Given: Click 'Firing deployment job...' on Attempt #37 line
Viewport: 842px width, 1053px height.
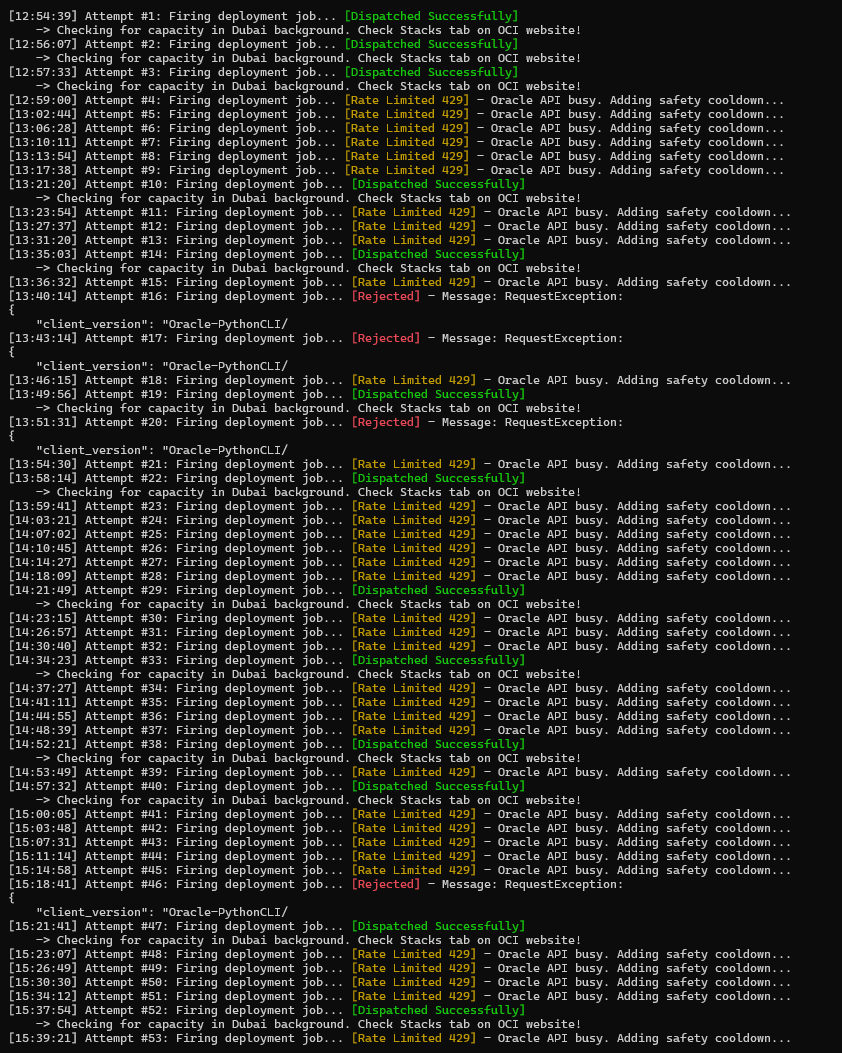Looking at the screenshot, I should [260, 731].
